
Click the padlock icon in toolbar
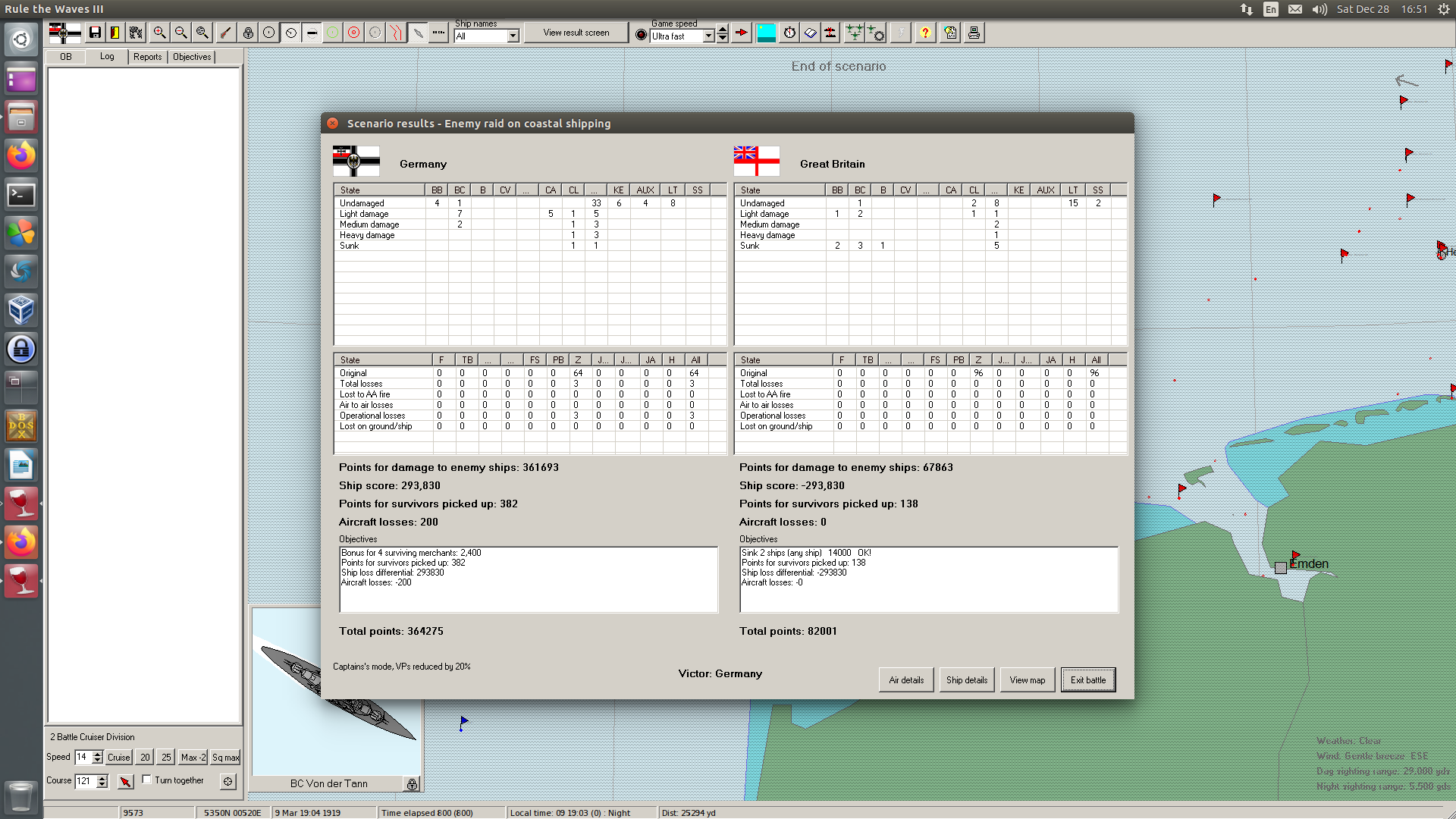coord(248,33)
